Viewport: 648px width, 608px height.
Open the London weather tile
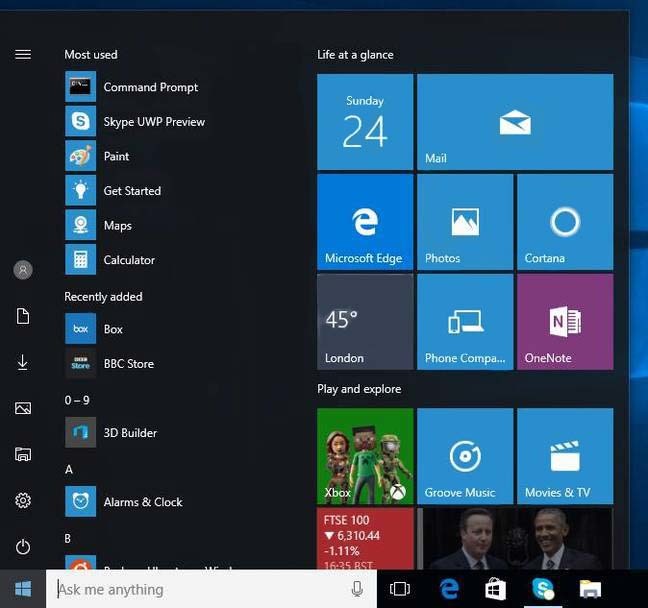tap(365, 322)
